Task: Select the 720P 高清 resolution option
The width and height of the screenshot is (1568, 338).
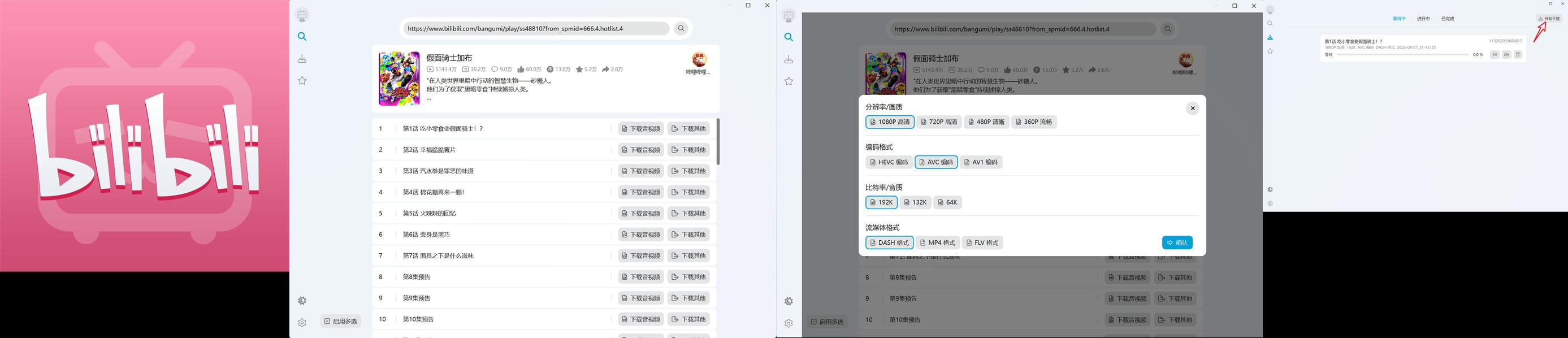Action: pos(939,122)
